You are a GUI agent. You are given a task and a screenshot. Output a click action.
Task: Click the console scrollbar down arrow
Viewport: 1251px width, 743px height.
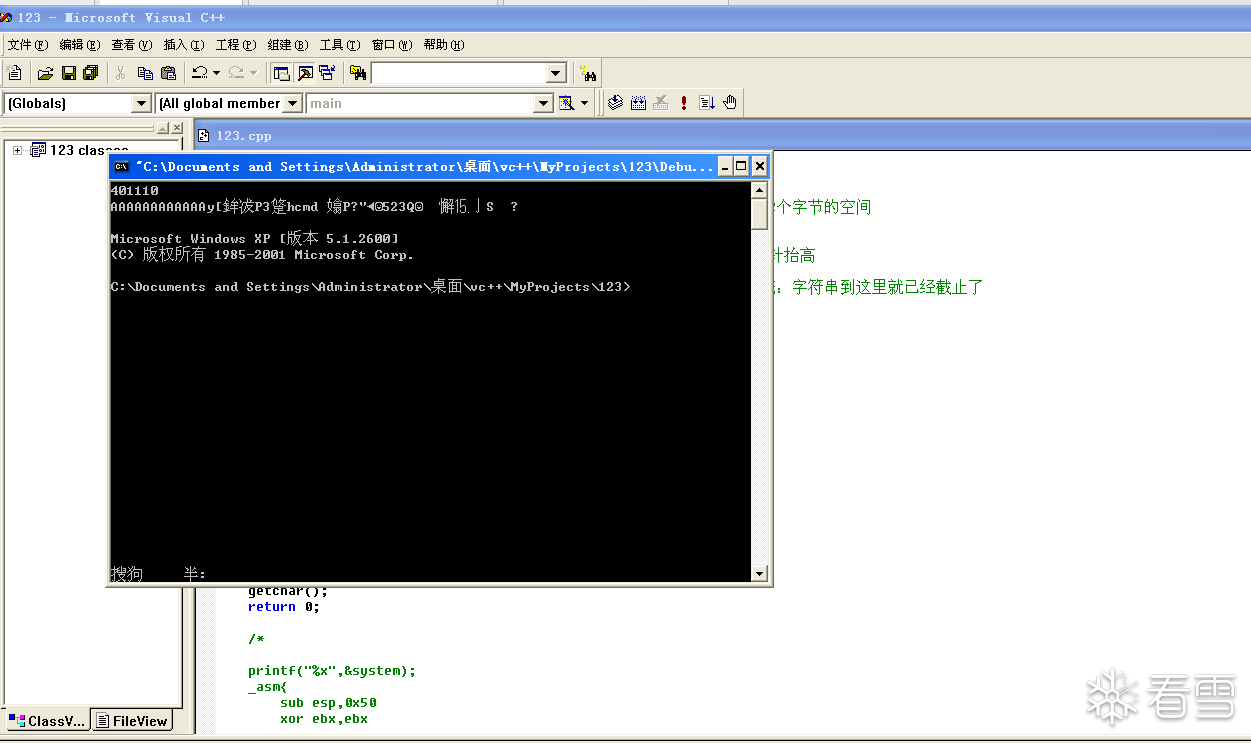point(759,574)
